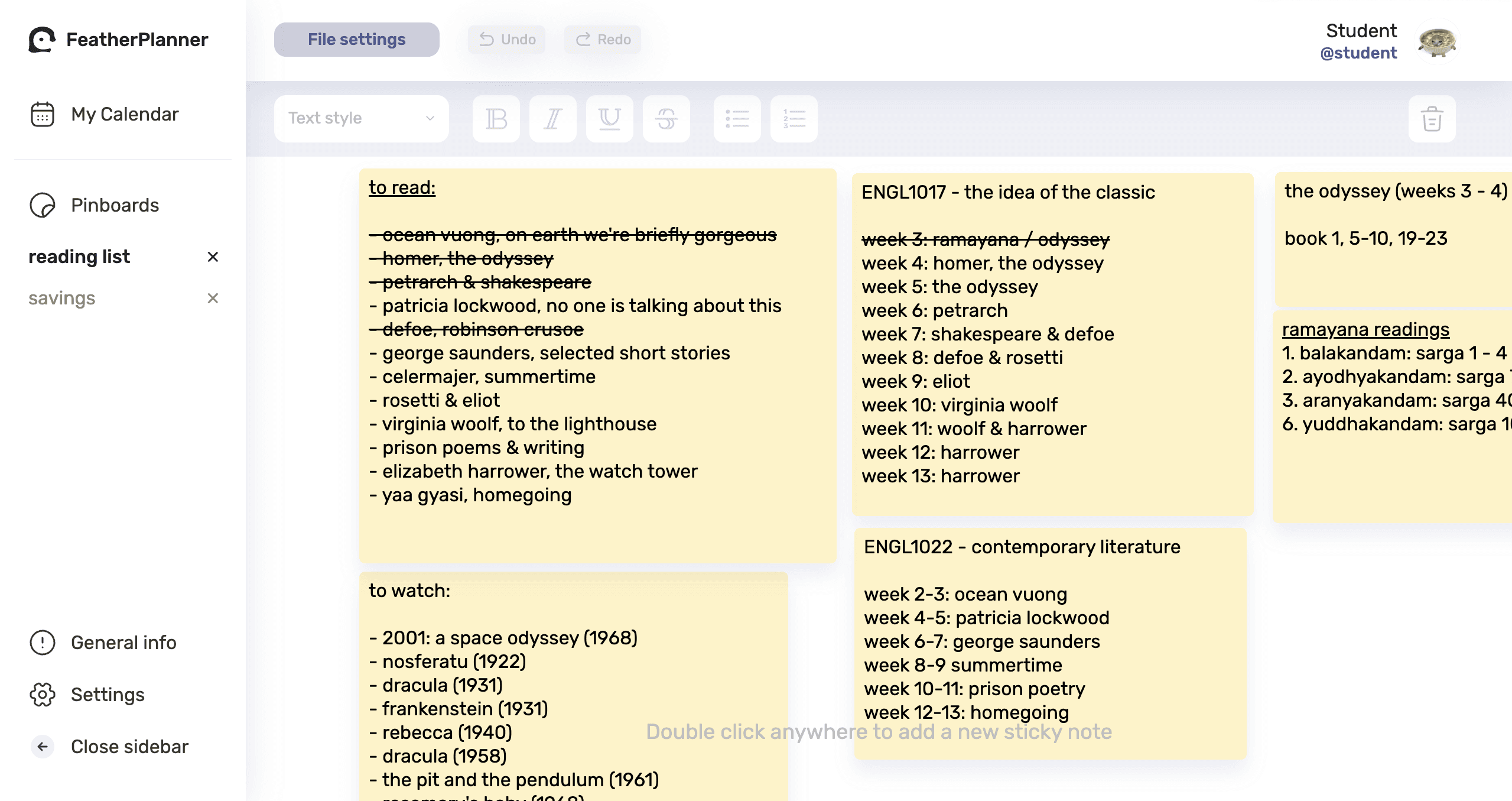
Task: Select the reading list pinboard
Action: pyautogui.click(x=80, y=257)
